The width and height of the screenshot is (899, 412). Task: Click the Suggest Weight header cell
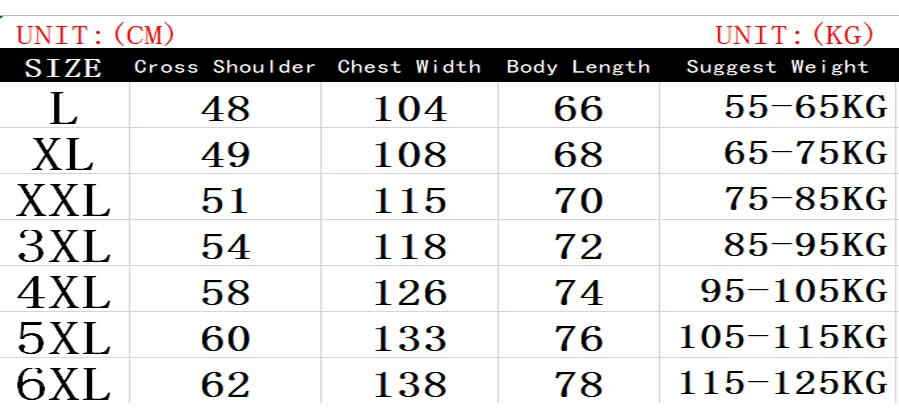pyautogui.click(x=777, y=68)
